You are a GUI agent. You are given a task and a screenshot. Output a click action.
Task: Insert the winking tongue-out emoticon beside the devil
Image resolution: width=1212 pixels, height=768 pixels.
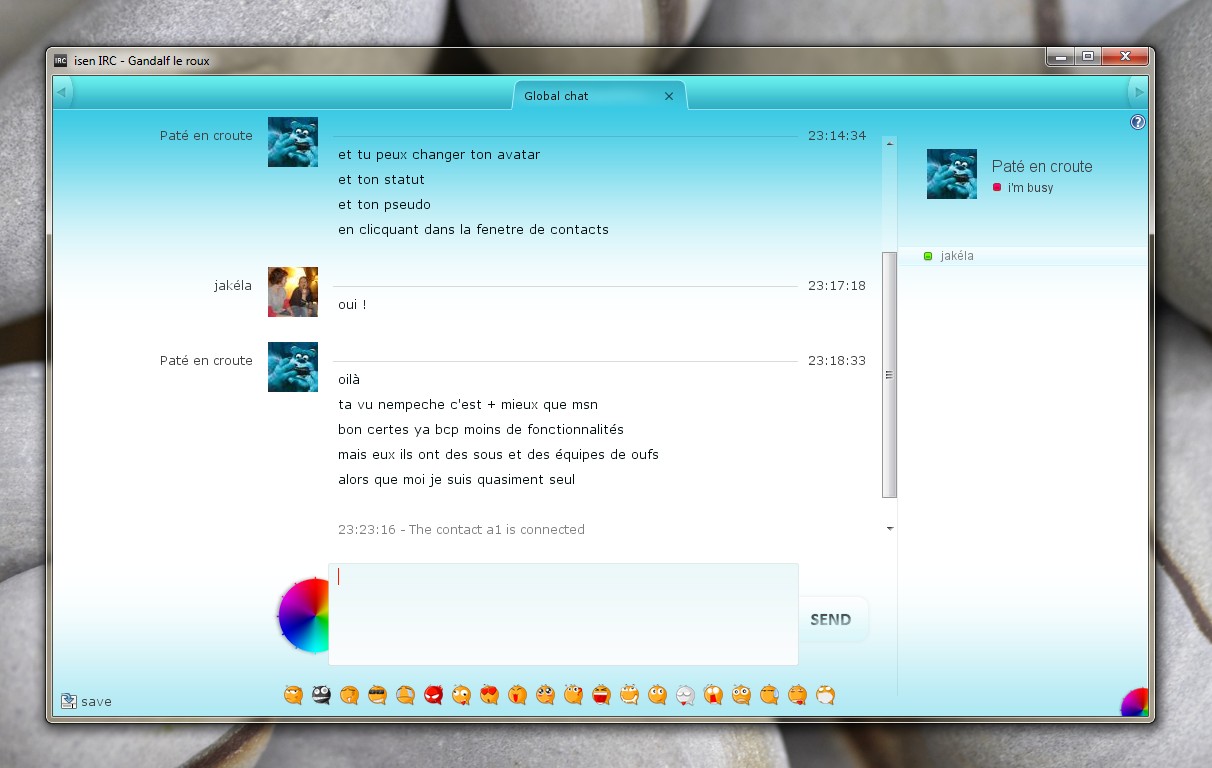pos(461,694)
